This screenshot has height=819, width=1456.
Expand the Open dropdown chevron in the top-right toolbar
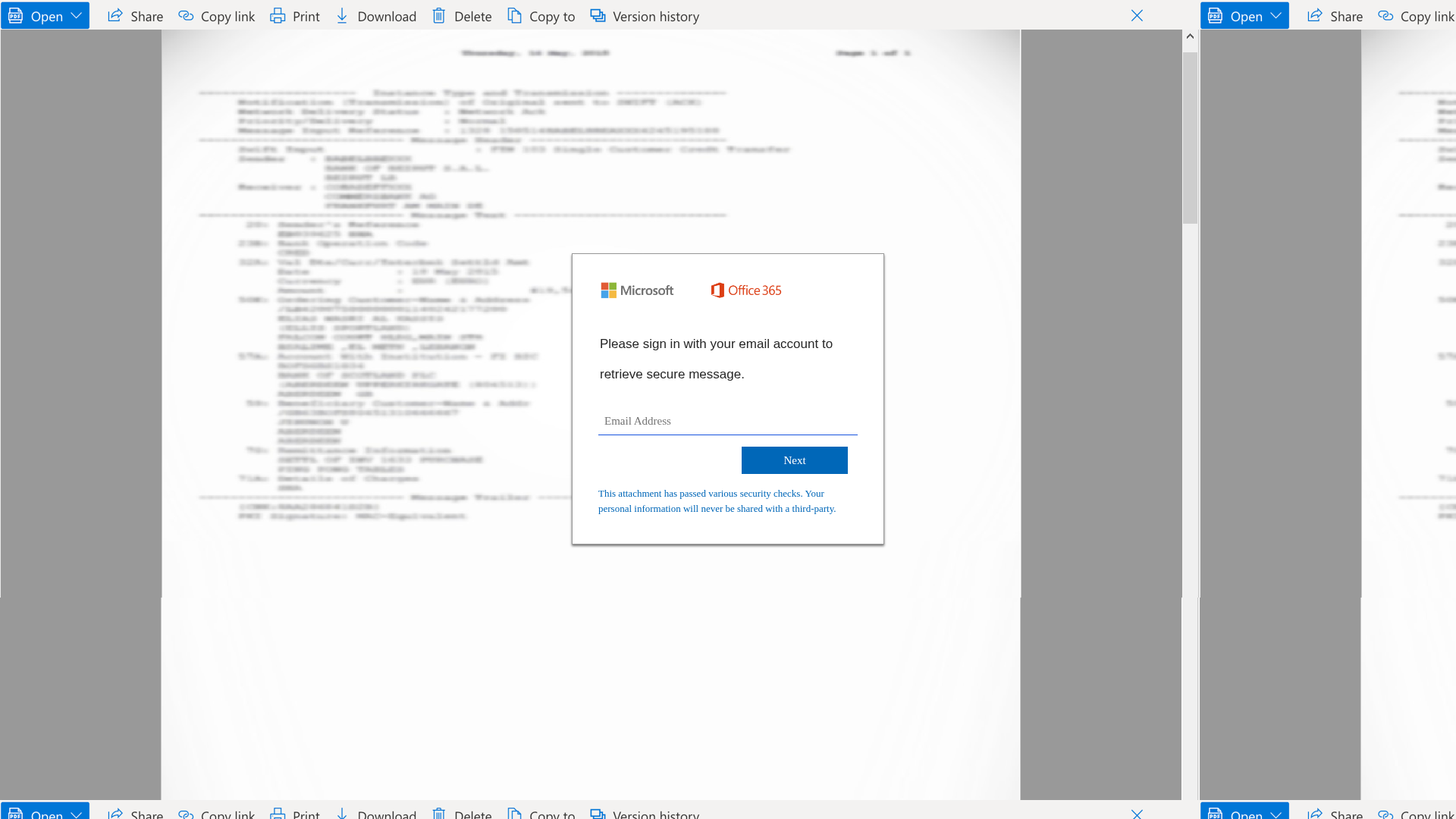(1276, 16)
